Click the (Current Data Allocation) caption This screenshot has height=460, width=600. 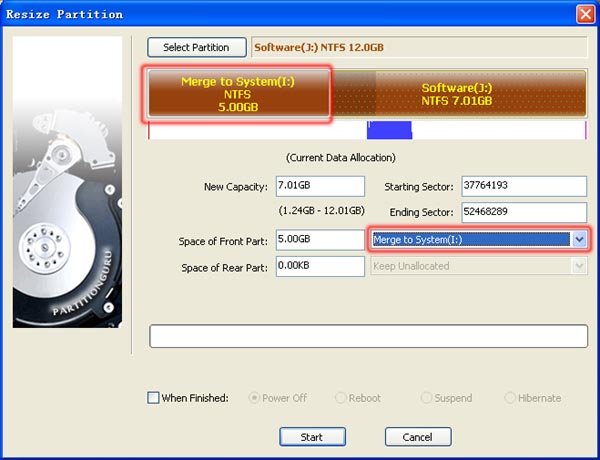[341, 158]
